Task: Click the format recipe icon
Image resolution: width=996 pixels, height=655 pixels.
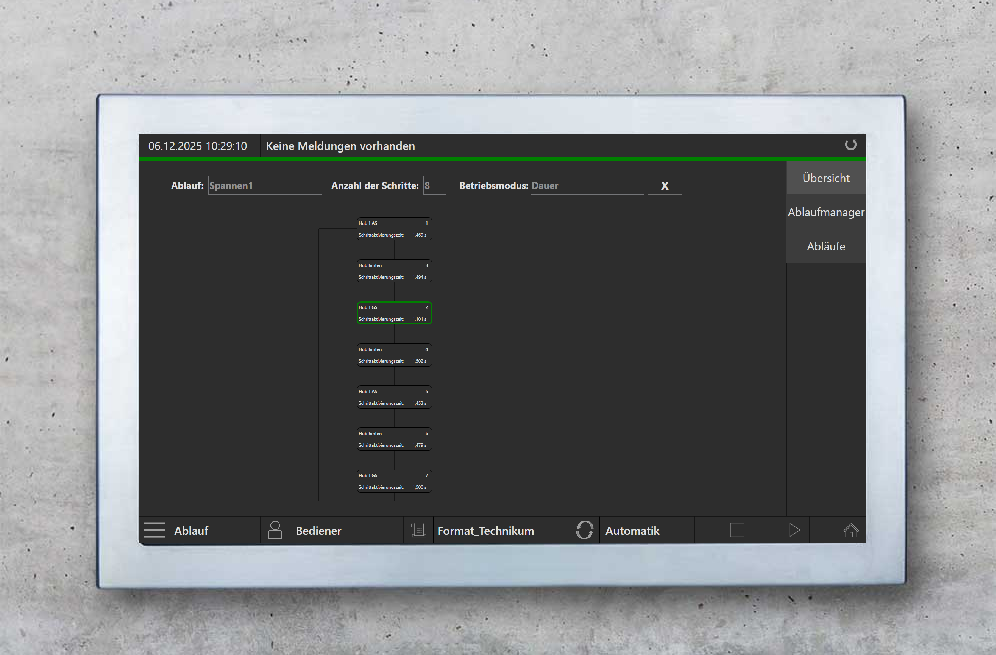Action: pyautogui.click(x=418, y=531)
